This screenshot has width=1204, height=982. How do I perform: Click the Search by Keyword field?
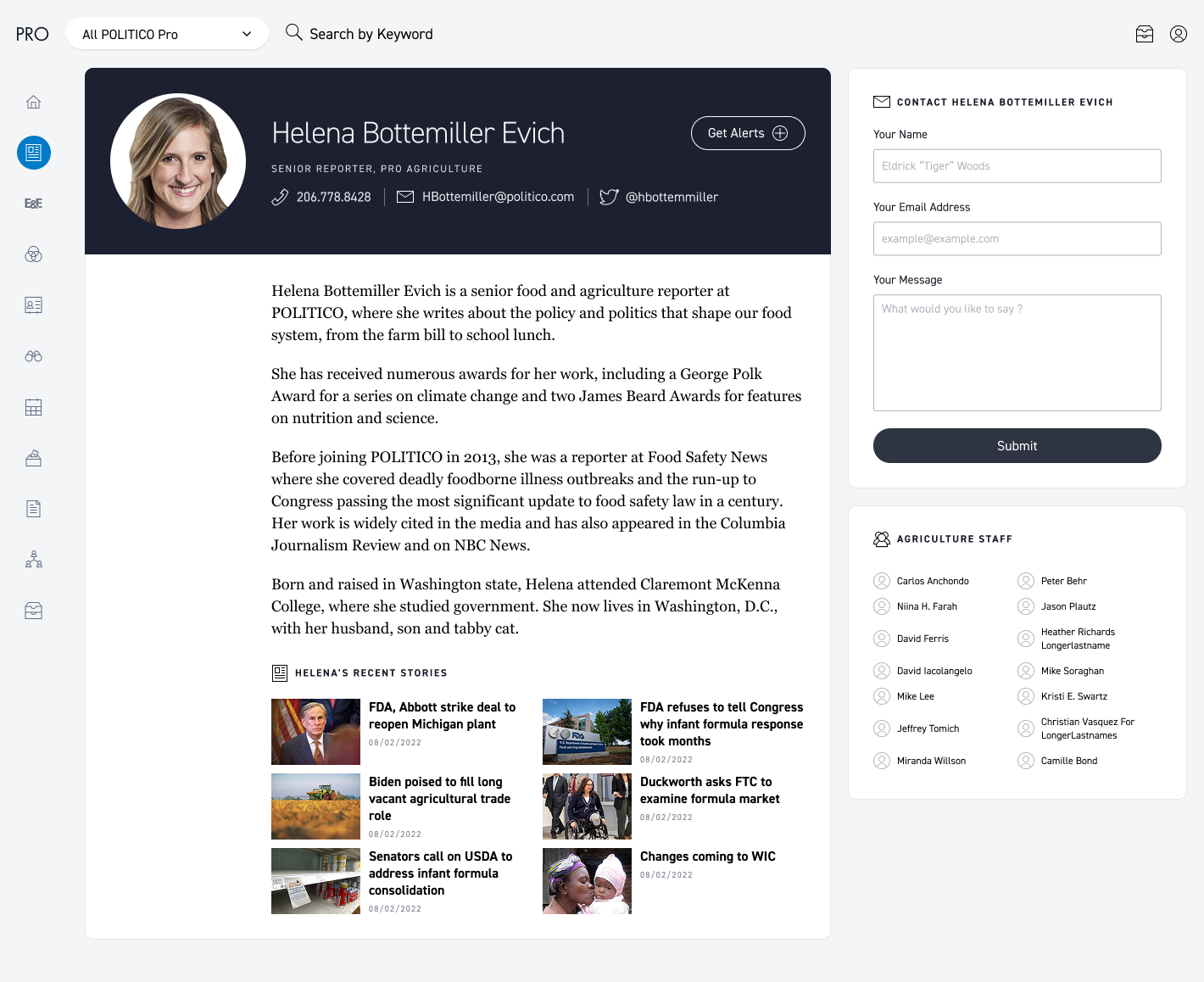pyautogui.click(x=371, y=34)
